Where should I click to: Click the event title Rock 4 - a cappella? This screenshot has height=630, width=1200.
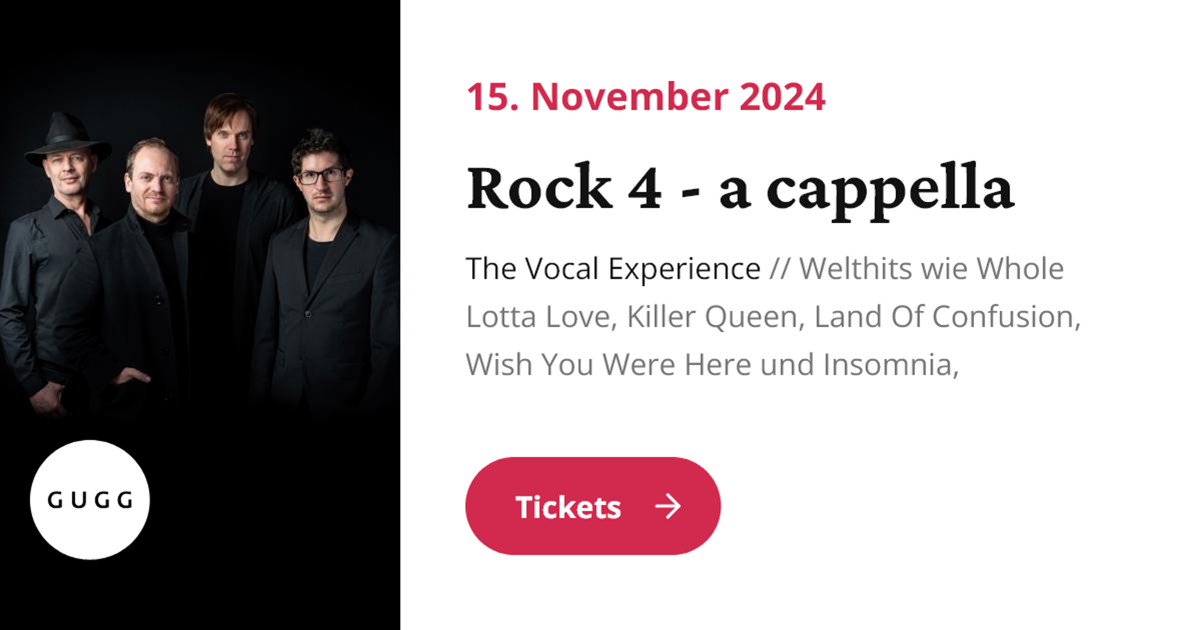[740, 188]
